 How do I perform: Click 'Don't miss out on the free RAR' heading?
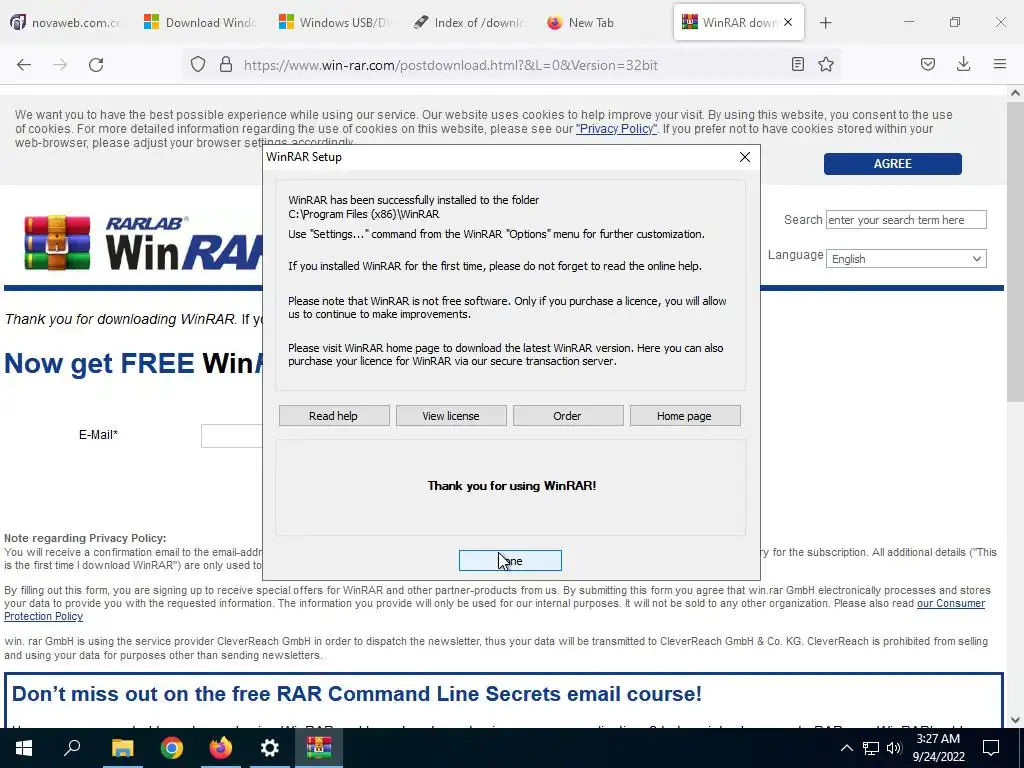tap(357, 694)
